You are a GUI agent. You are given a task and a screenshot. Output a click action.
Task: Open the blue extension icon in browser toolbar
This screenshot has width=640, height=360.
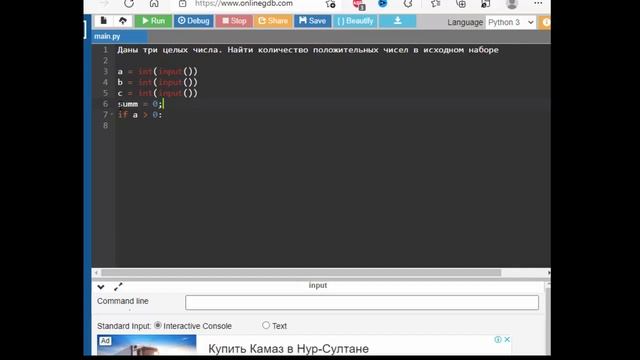click(382, 4)
